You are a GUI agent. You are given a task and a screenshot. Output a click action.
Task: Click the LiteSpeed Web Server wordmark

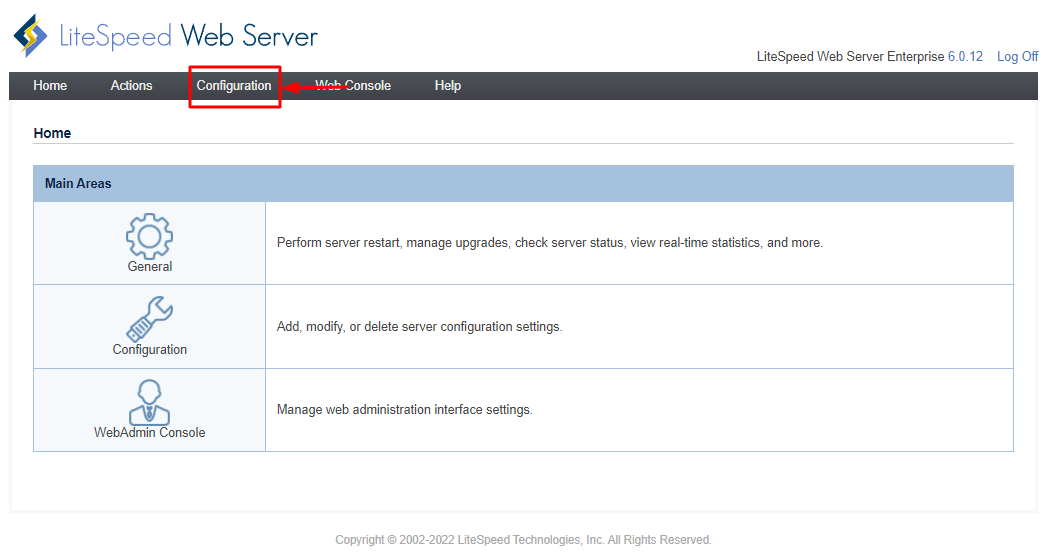pos(188,37)
